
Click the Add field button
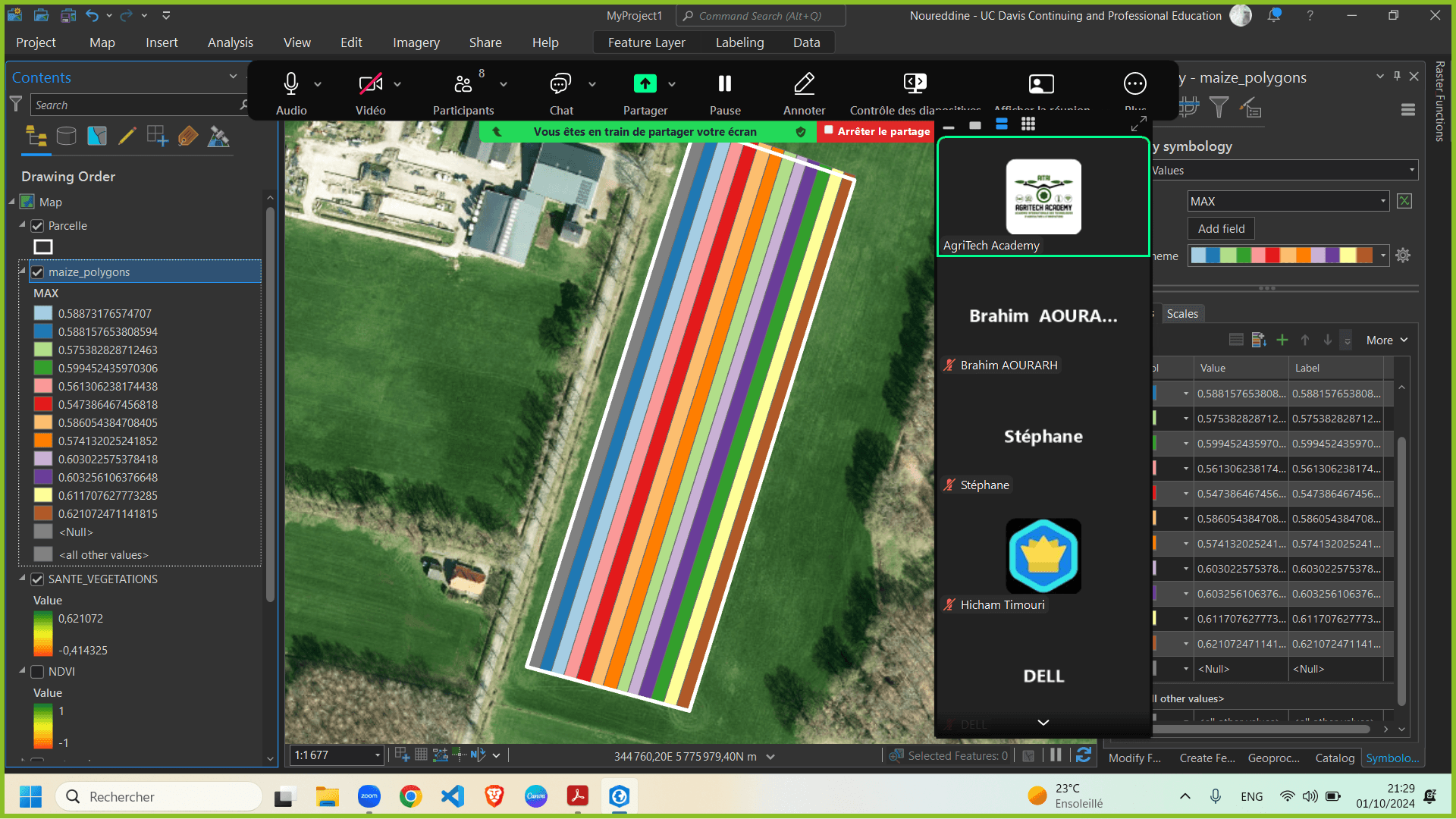tap(1221, 229)
